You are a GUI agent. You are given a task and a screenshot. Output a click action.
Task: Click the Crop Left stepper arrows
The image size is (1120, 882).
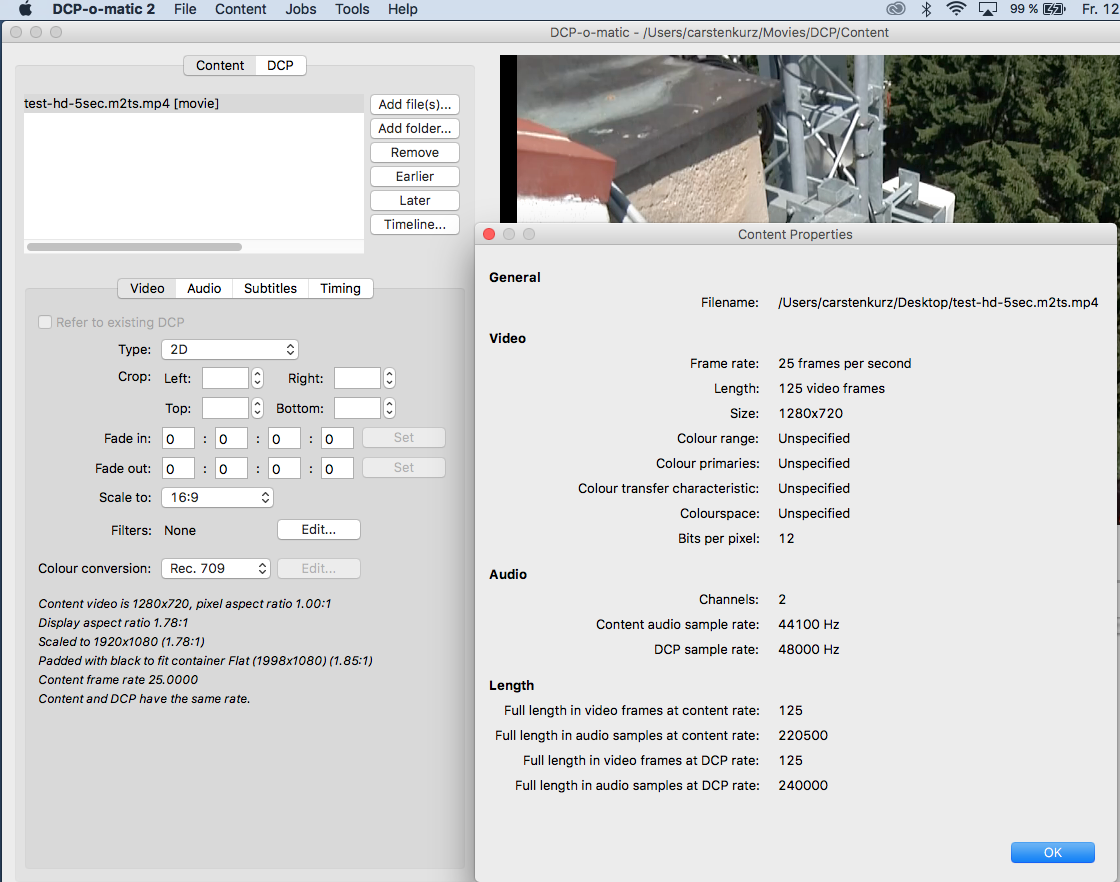[x=257, y=378]
